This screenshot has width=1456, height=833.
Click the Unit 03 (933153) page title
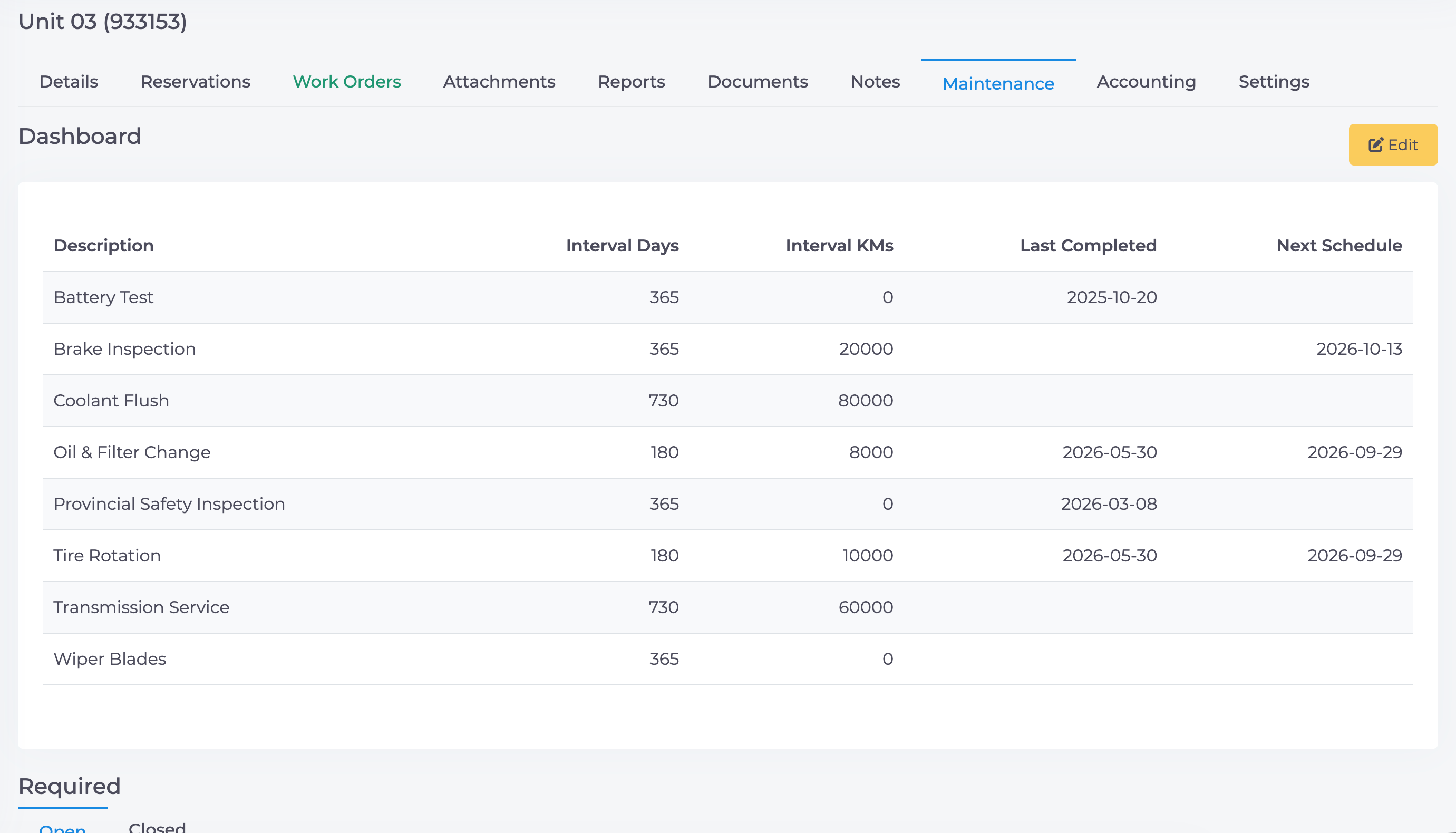(x=103, y=22)
